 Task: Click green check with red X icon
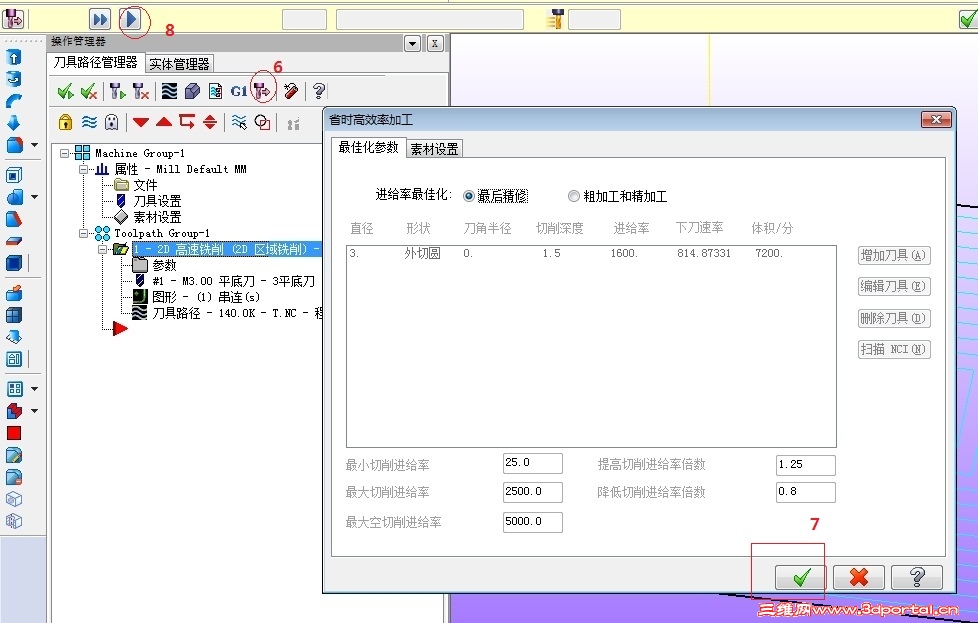click(89, 92)
